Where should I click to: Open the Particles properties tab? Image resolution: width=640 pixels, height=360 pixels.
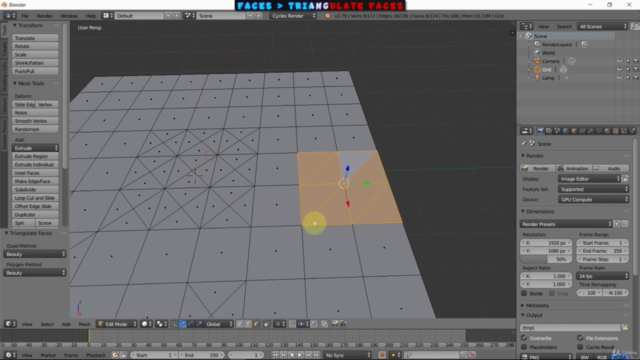tap(624, 131)
